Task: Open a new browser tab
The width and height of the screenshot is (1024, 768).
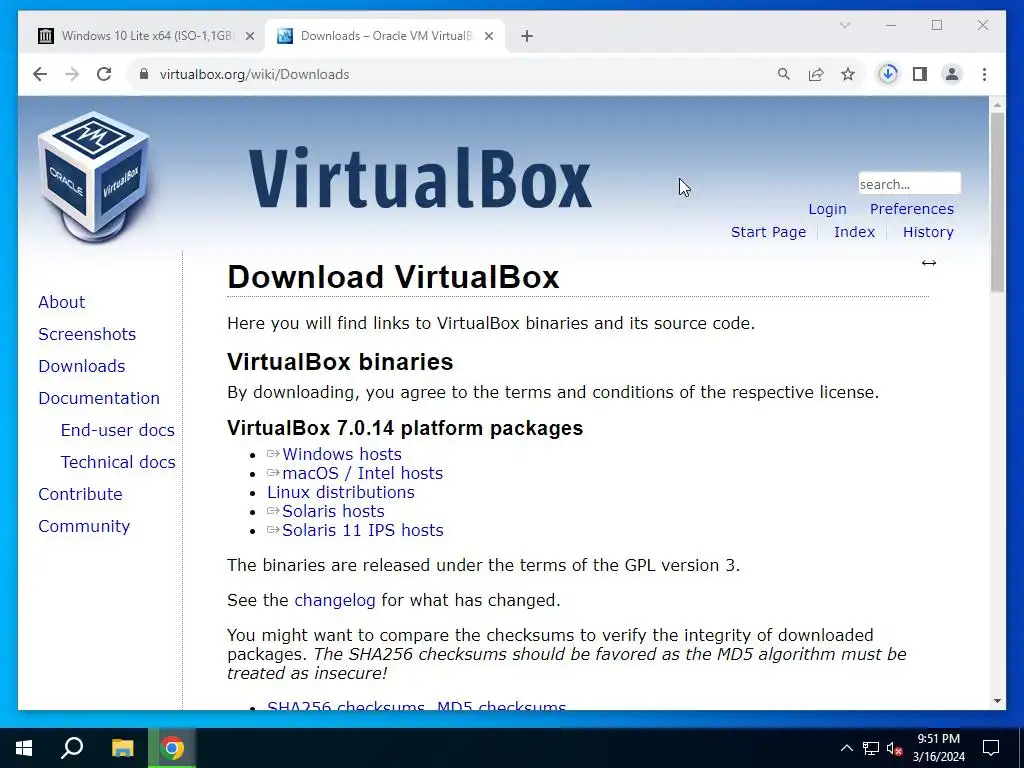Action: [x=527, y=36]
